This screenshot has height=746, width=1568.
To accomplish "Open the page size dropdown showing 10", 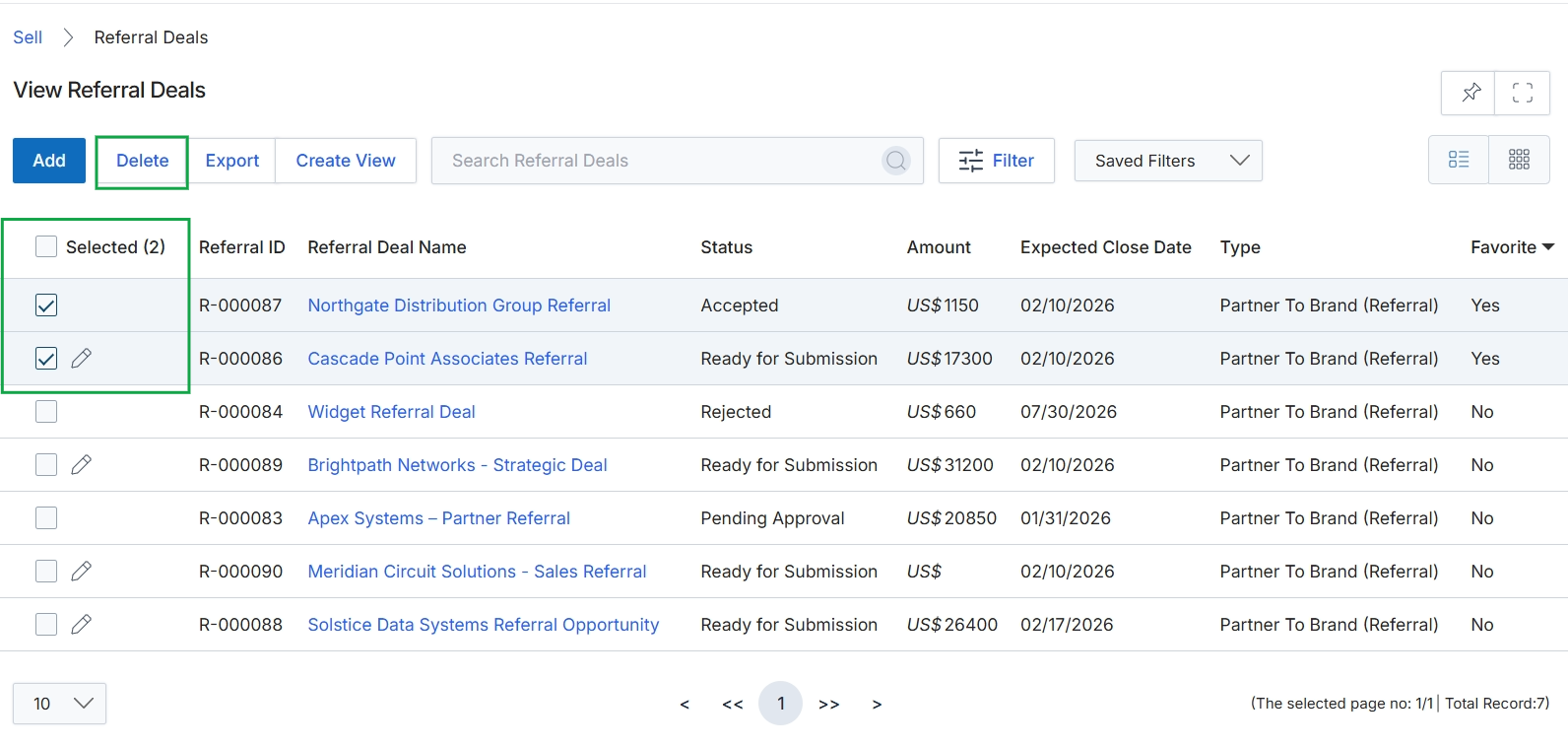I will pyautogui.click(x=59, y=704).
